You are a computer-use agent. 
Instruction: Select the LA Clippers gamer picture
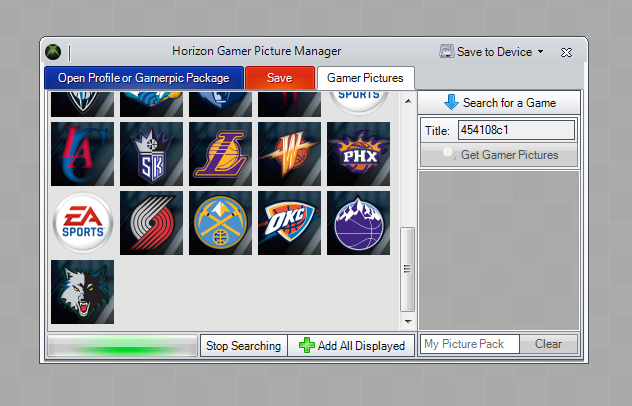pyautogui.click(x=82, y=154)
